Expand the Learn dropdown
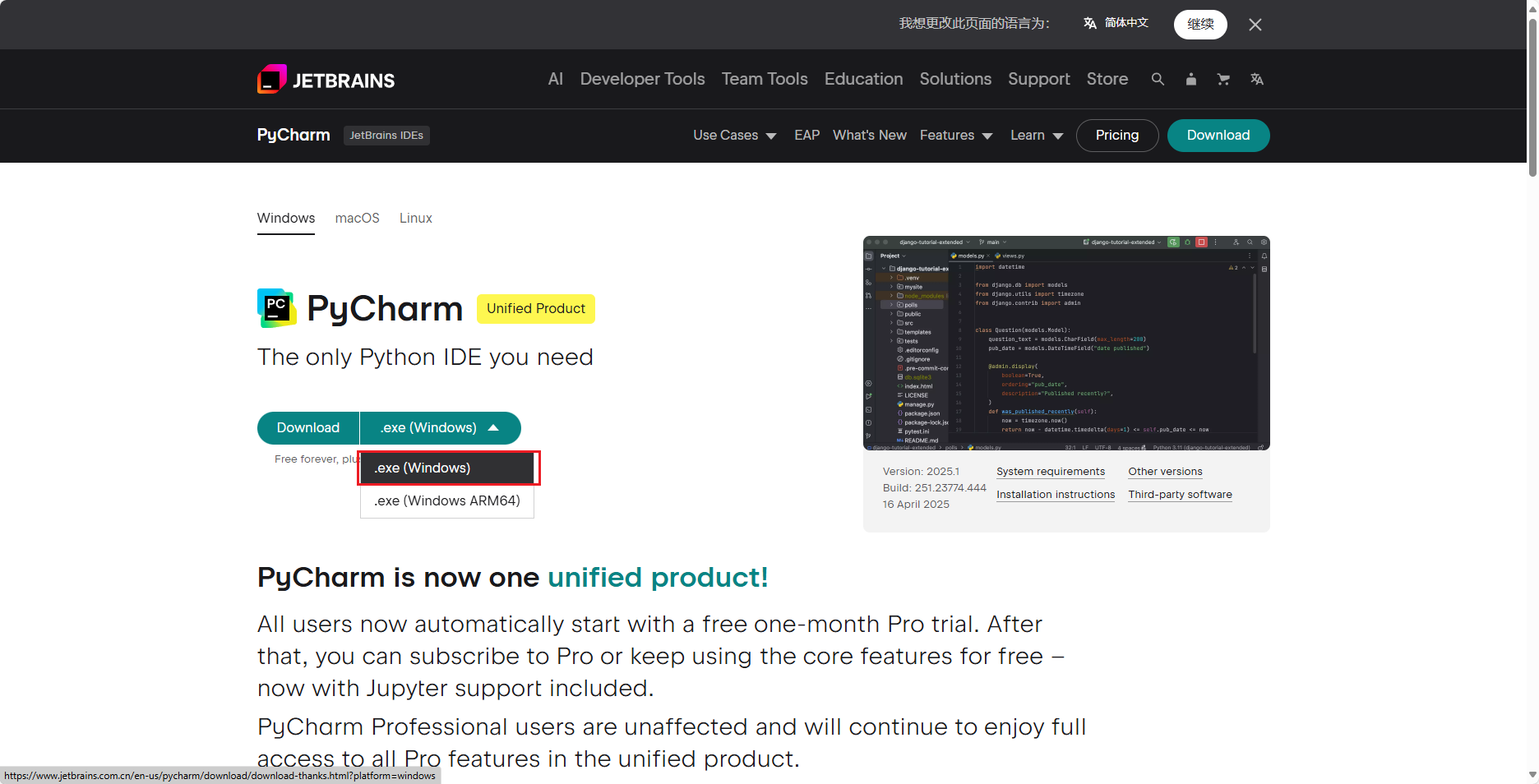1539x784 pixels. click(x=1037, y=136)
